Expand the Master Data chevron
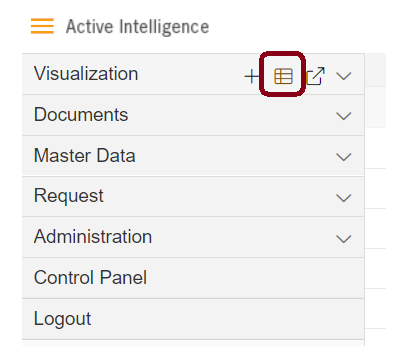The height and width of the screenshot is (361, 398). [x=344, y=157]
